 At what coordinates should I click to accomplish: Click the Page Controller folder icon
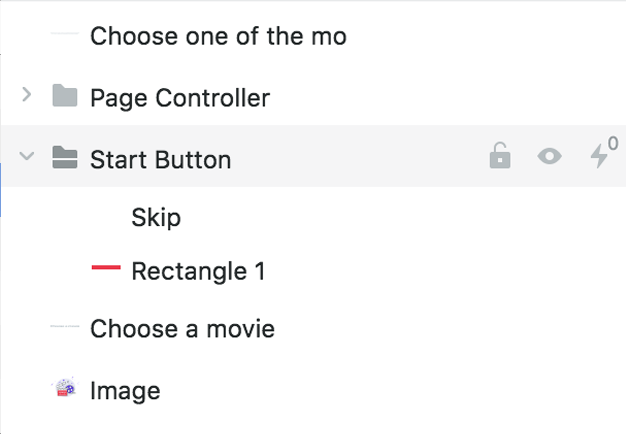point(65,96)
